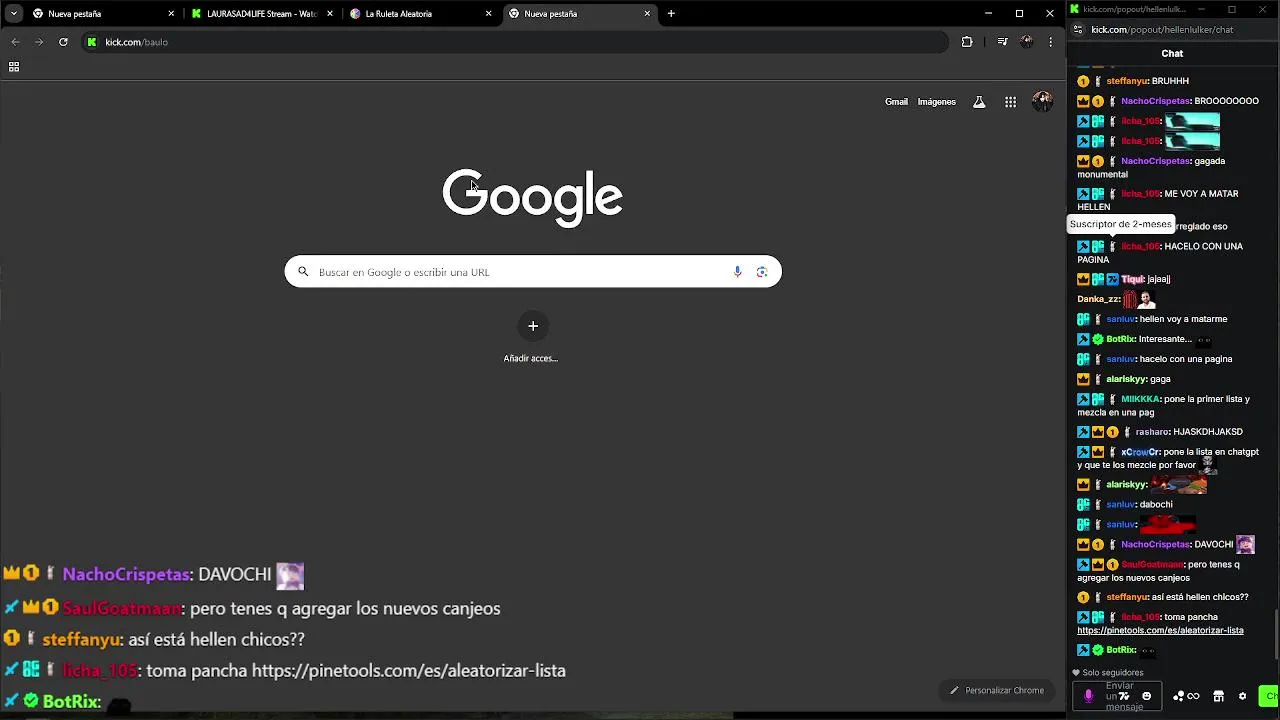Focus the Enviar un mensaje chat input
The width and height of the screenshot is (1280, 720).
point(1119,696)
